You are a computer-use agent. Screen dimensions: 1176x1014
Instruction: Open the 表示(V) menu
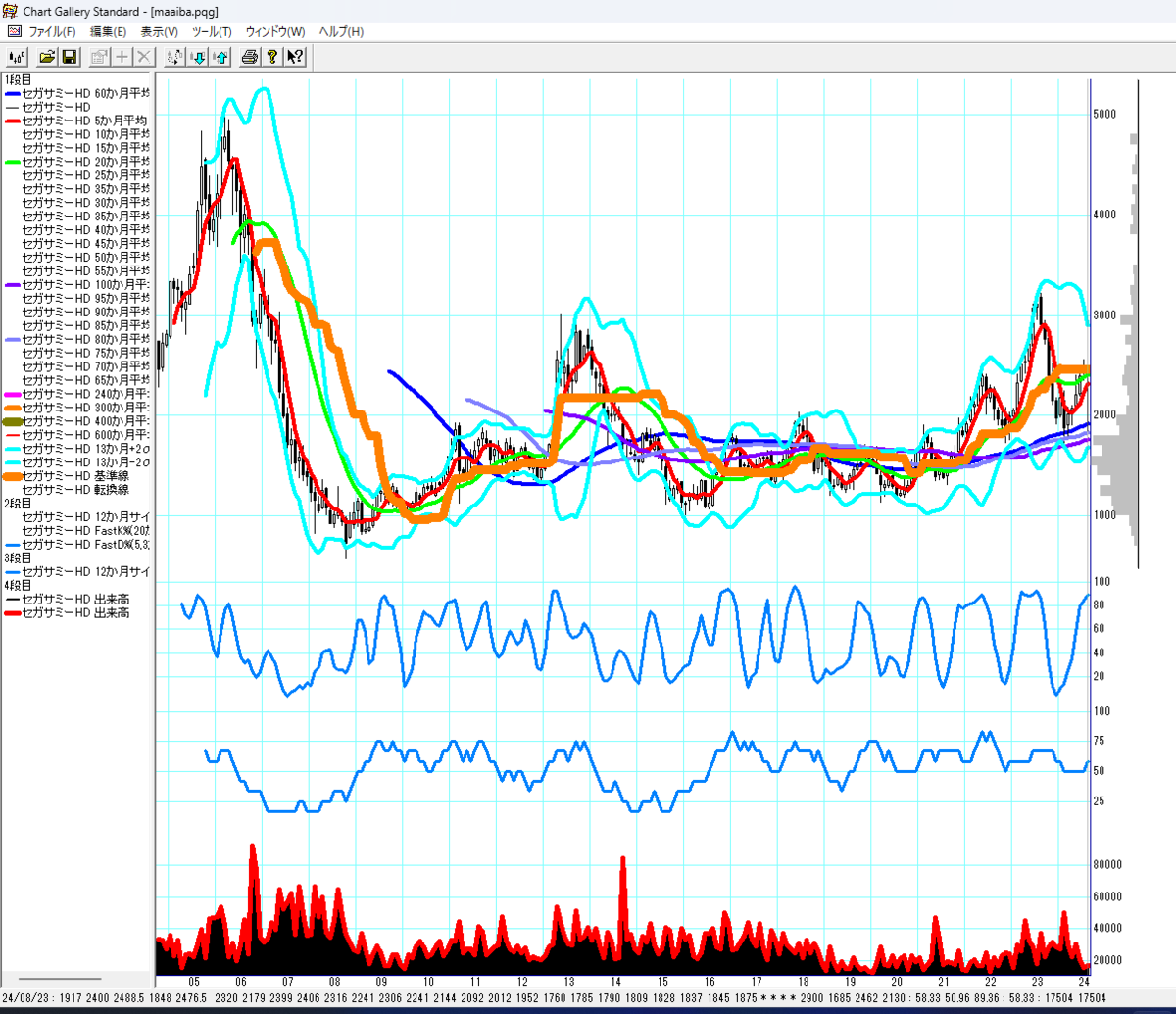click(160, 31)
